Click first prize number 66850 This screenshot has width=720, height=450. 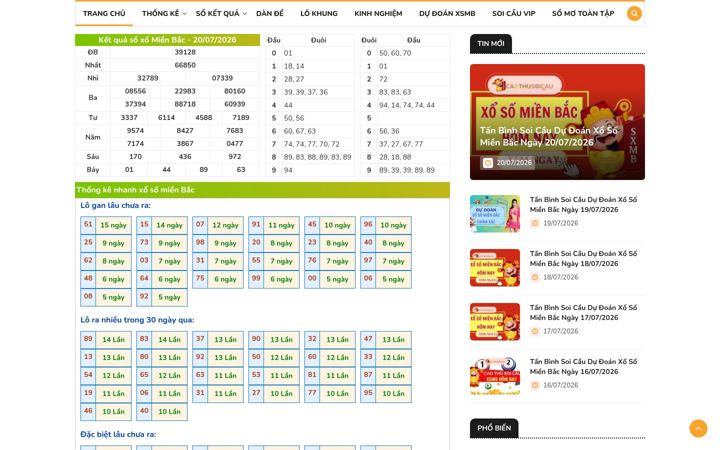pyautogui.click(x=185, y=65)
